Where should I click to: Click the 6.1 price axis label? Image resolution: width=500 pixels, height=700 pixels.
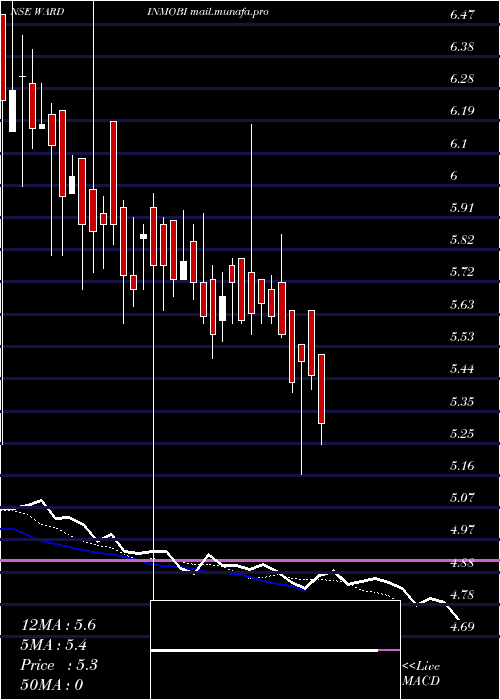[x=458, y=144]
